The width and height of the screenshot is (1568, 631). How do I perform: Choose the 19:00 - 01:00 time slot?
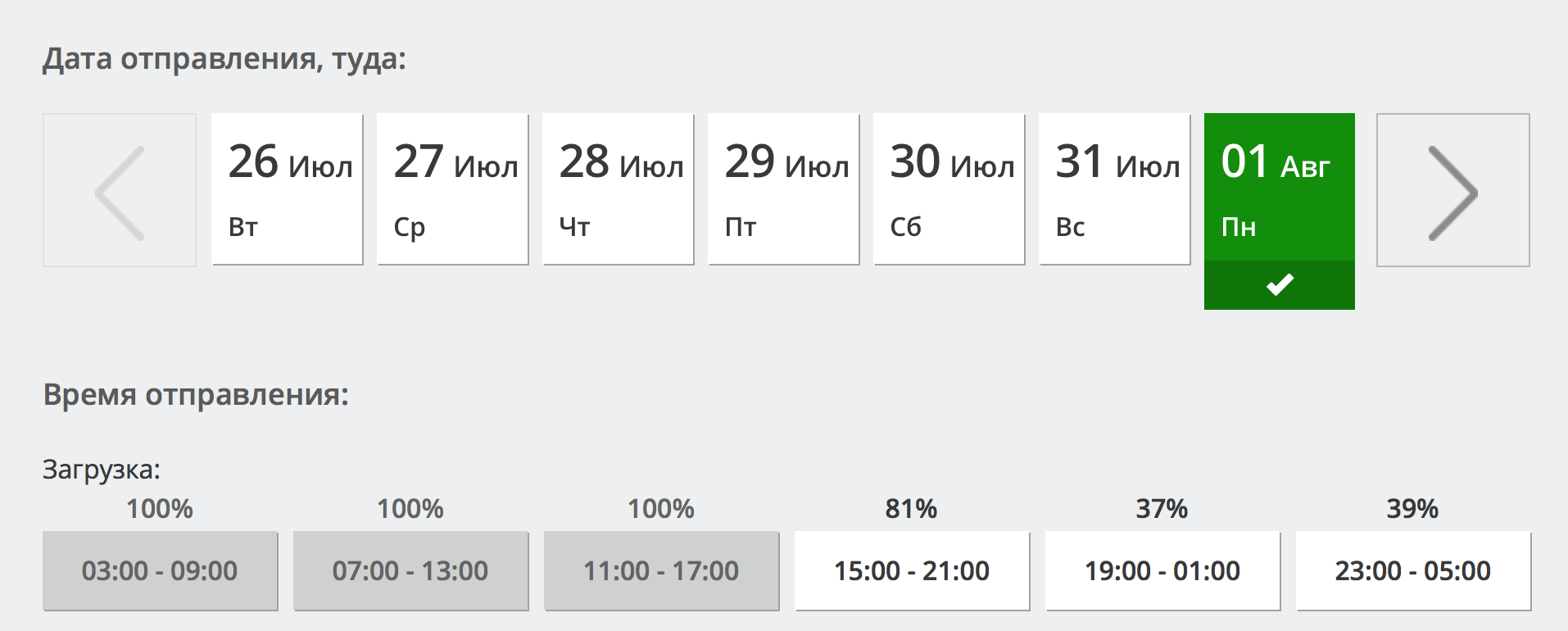tap(1162, 570)
